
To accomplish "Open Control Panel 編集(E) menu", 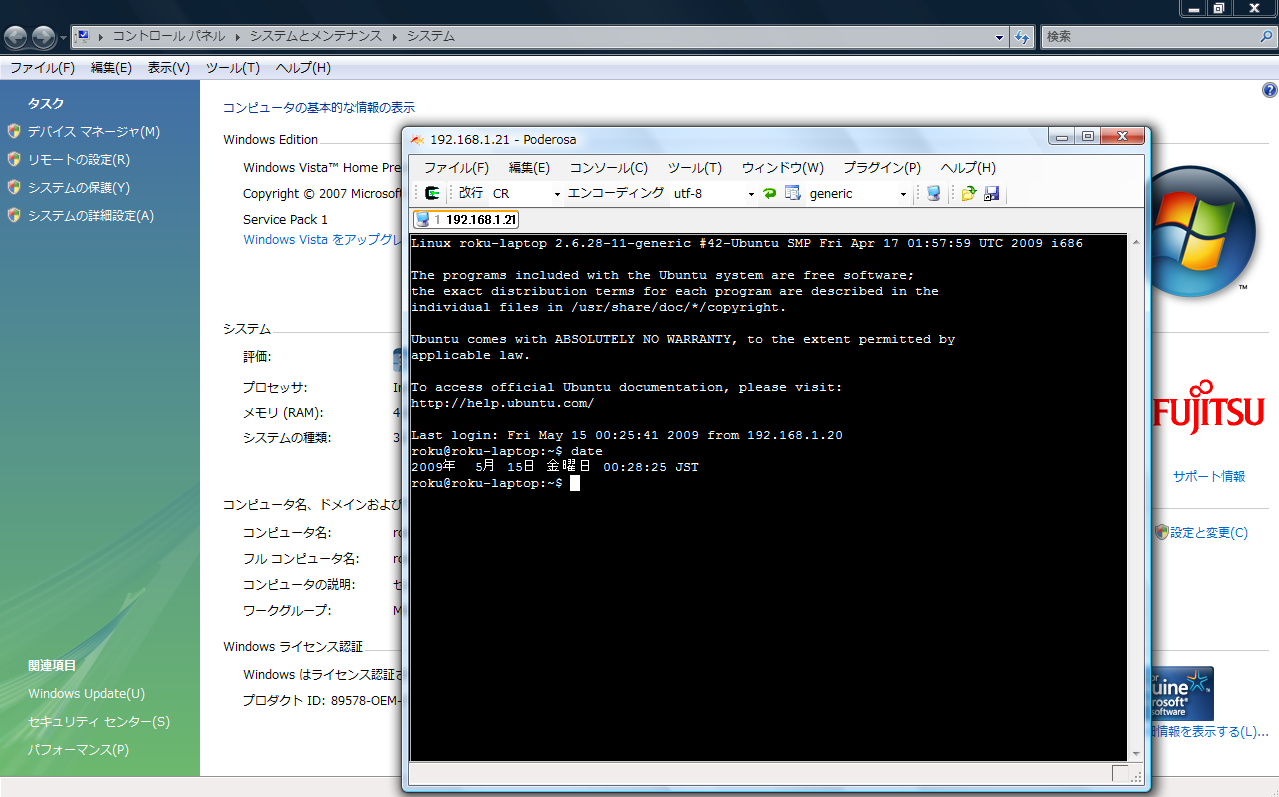I will 111,68.
